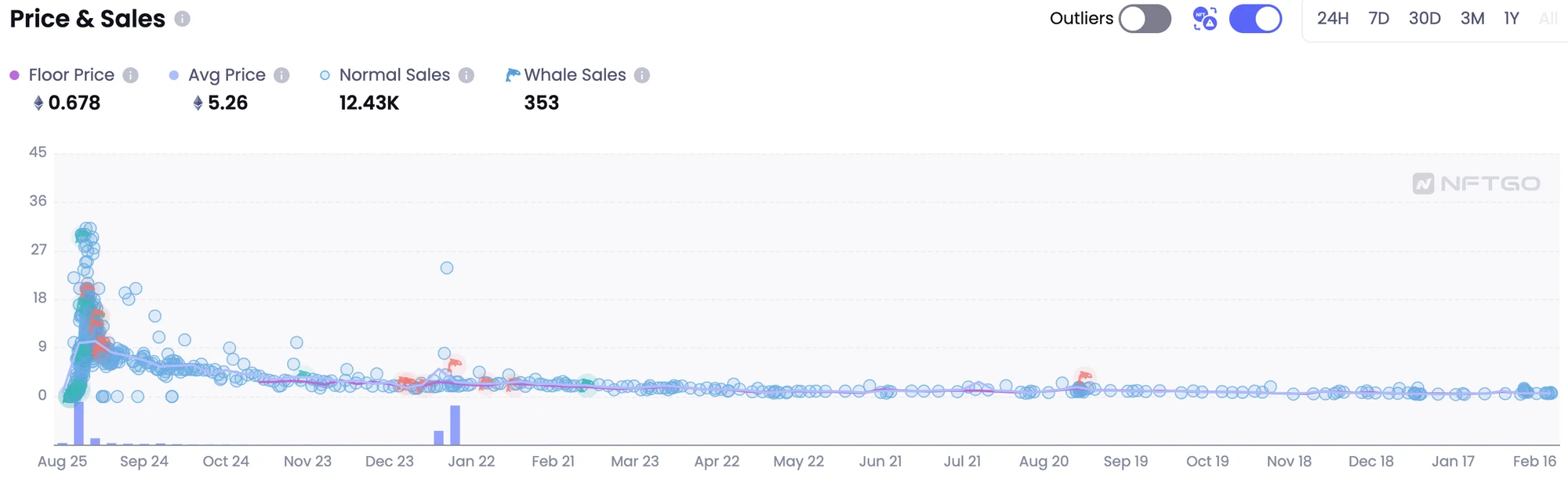The width and height of the screenshot is (1568, 479).
Task: Select the 24H time range tab
Action: 1333,19
